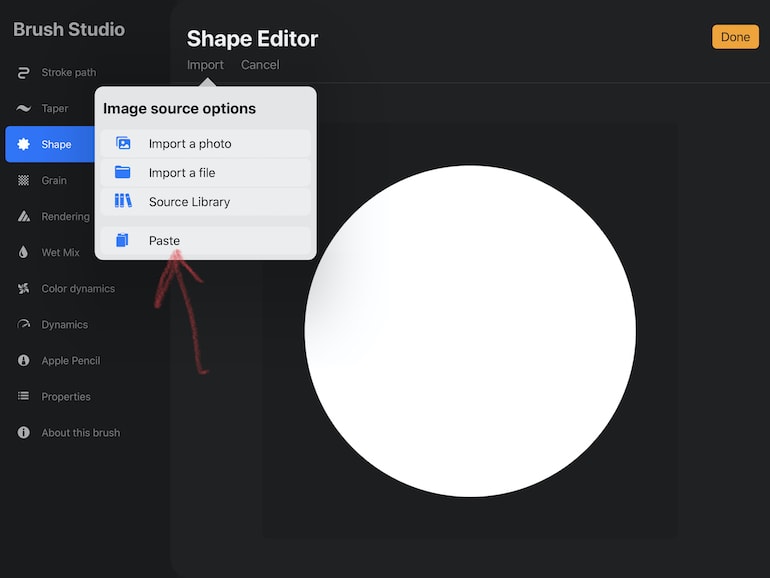
Task: Select the Color dynamics pinwheel icon
Action: point(23,289)
